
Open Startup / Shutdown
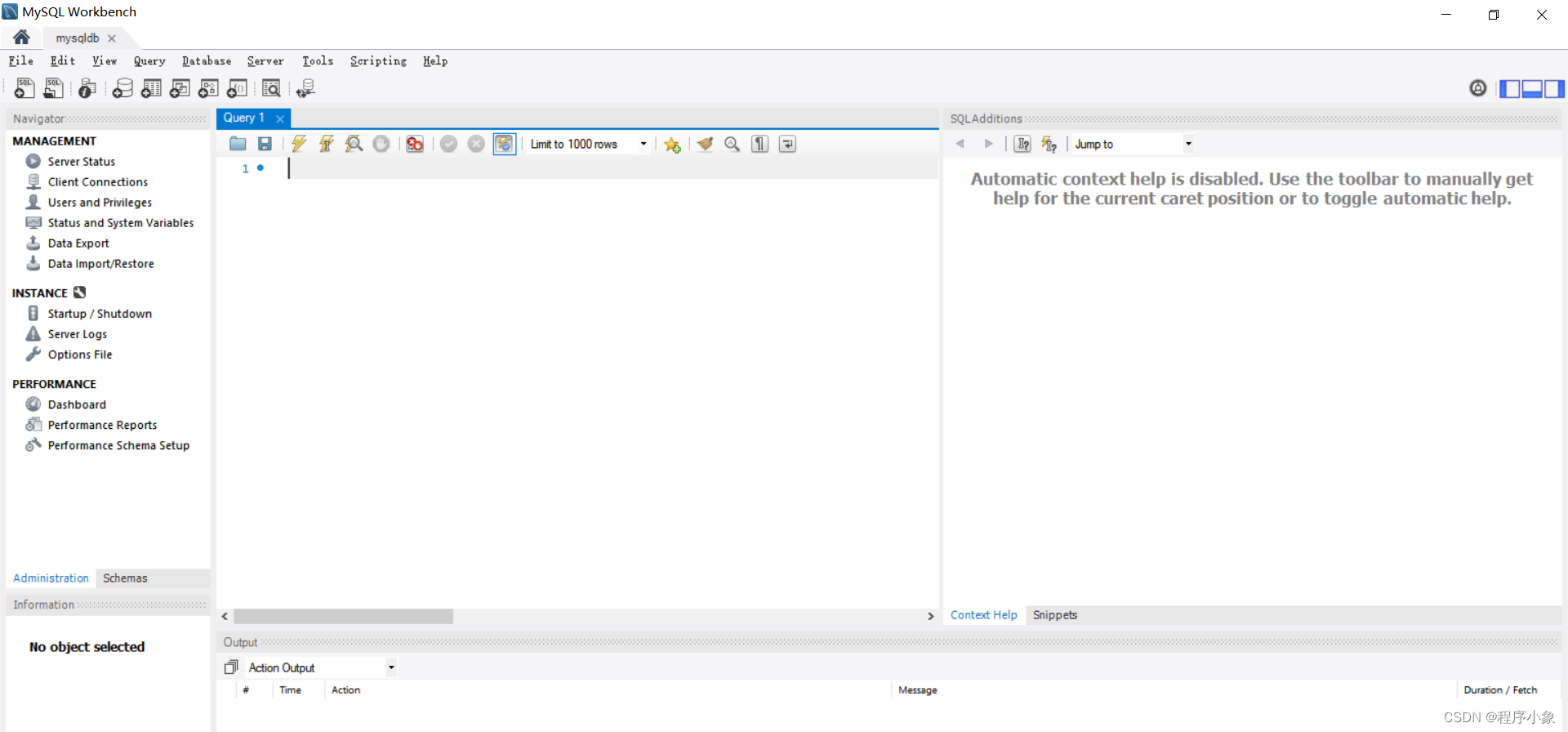click(100, 314)
